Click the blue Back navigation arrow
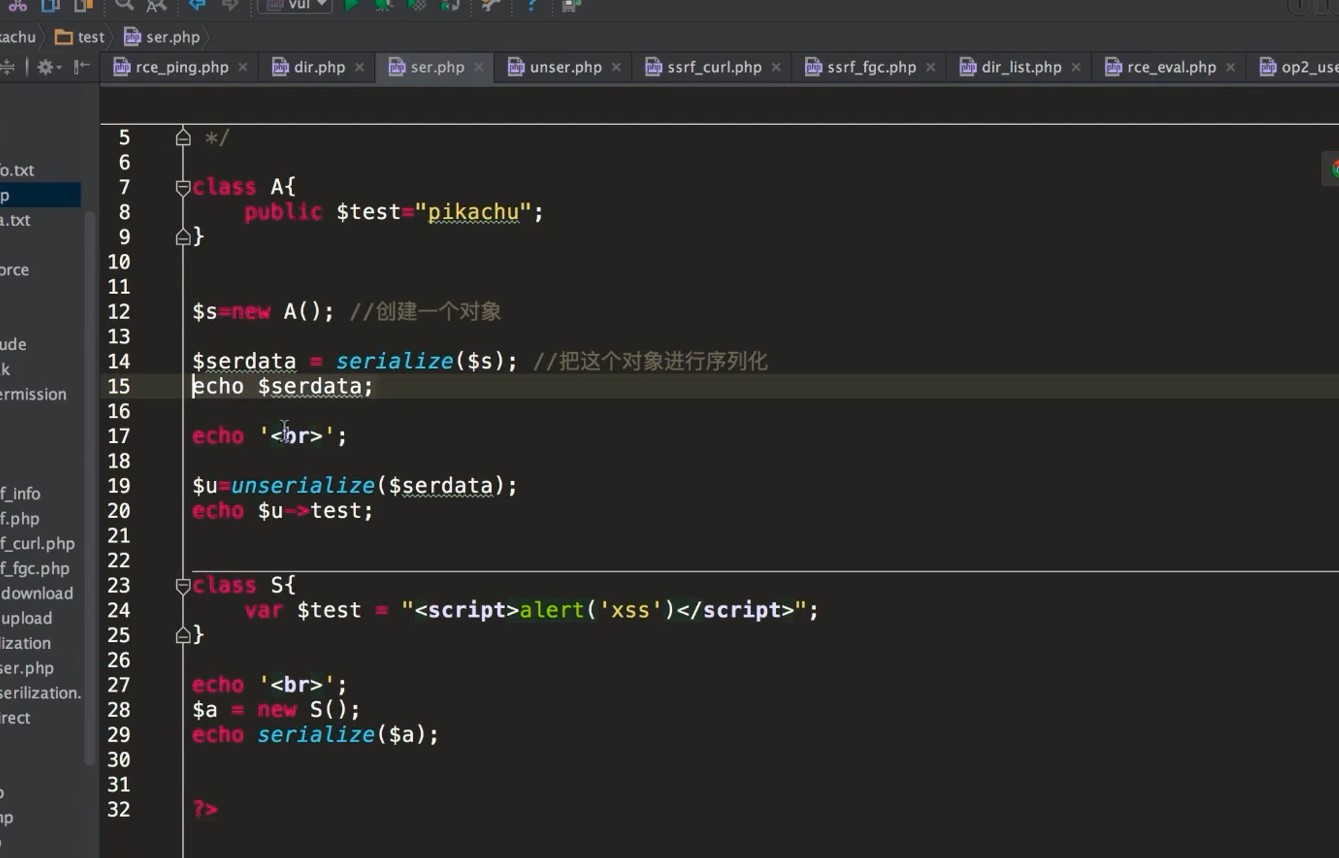1339x858 pixels. pyautogui.click(x=197, y=5)
